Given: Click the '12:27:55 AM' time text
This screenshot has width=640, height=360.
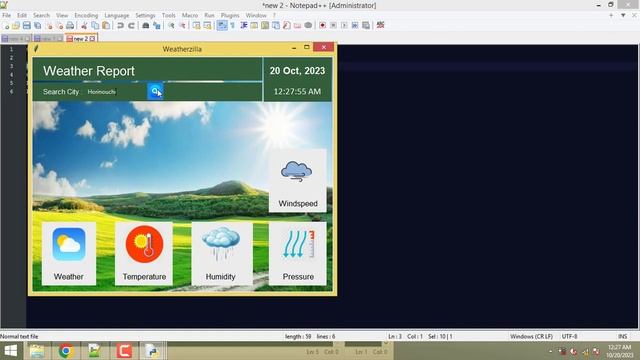Looking at the screenshot, I should point(297,91).
